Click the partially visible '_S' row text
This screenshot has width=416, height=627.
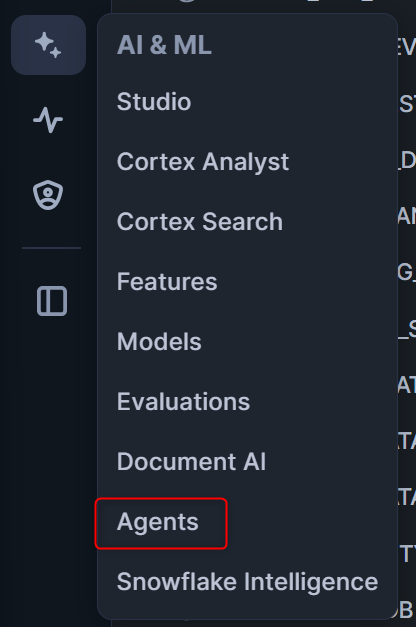tap(407, 330)
